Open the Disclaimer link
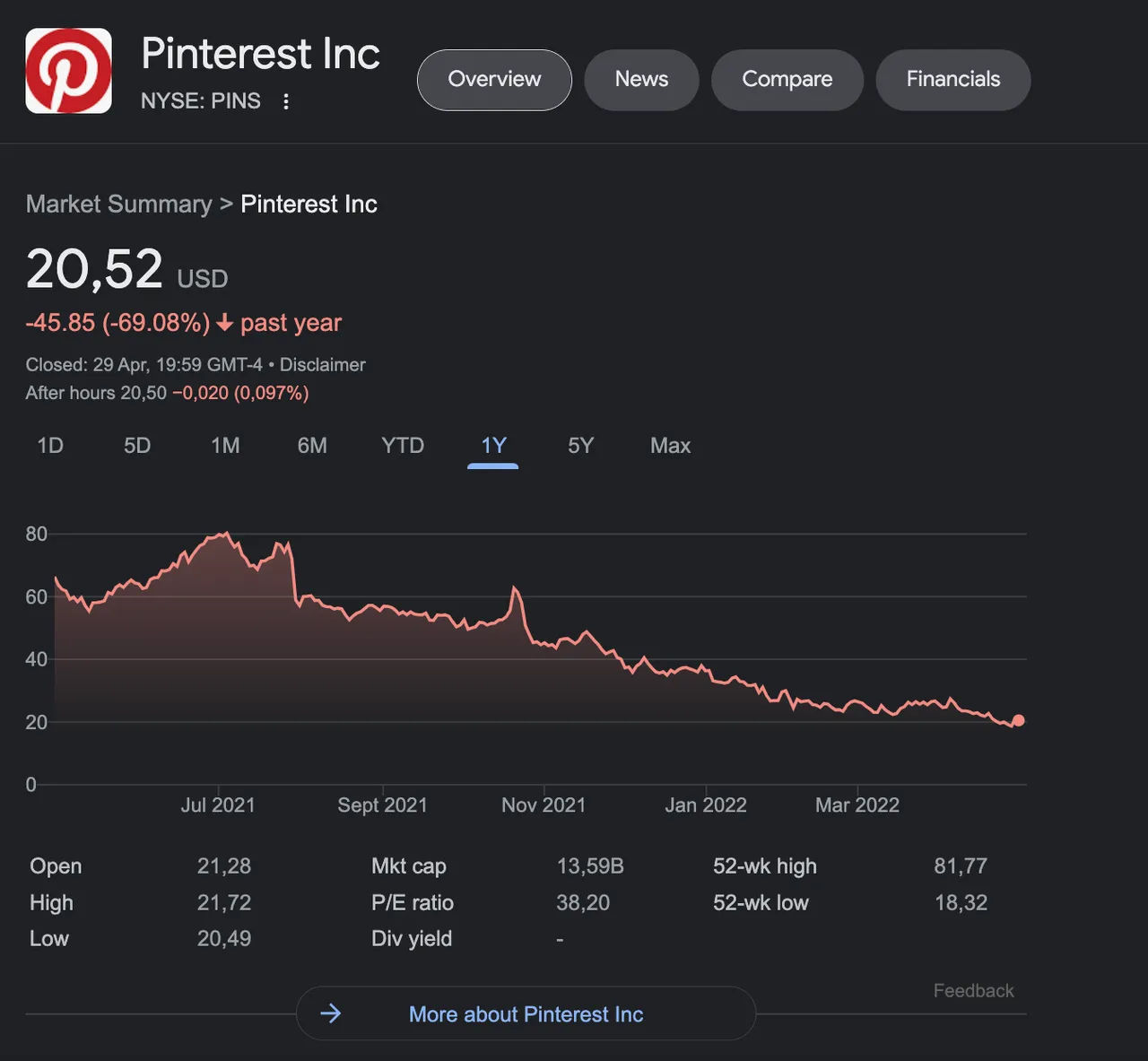 click(323, 365)
